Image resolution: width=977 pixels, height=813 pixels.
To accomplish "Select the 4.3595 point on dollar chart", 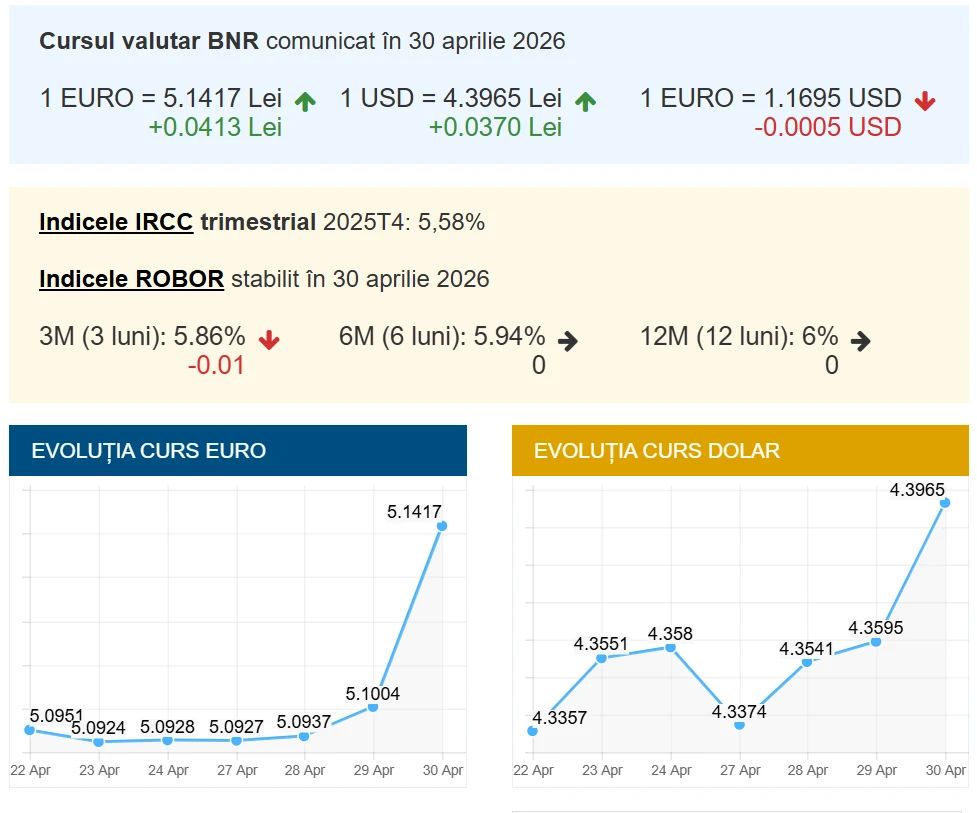I will pyautogui.click(x=876, y=641).
